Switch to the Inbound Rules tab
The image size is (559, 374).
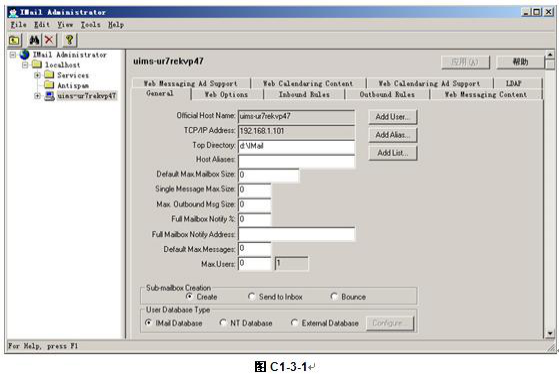tap(304, 94)
